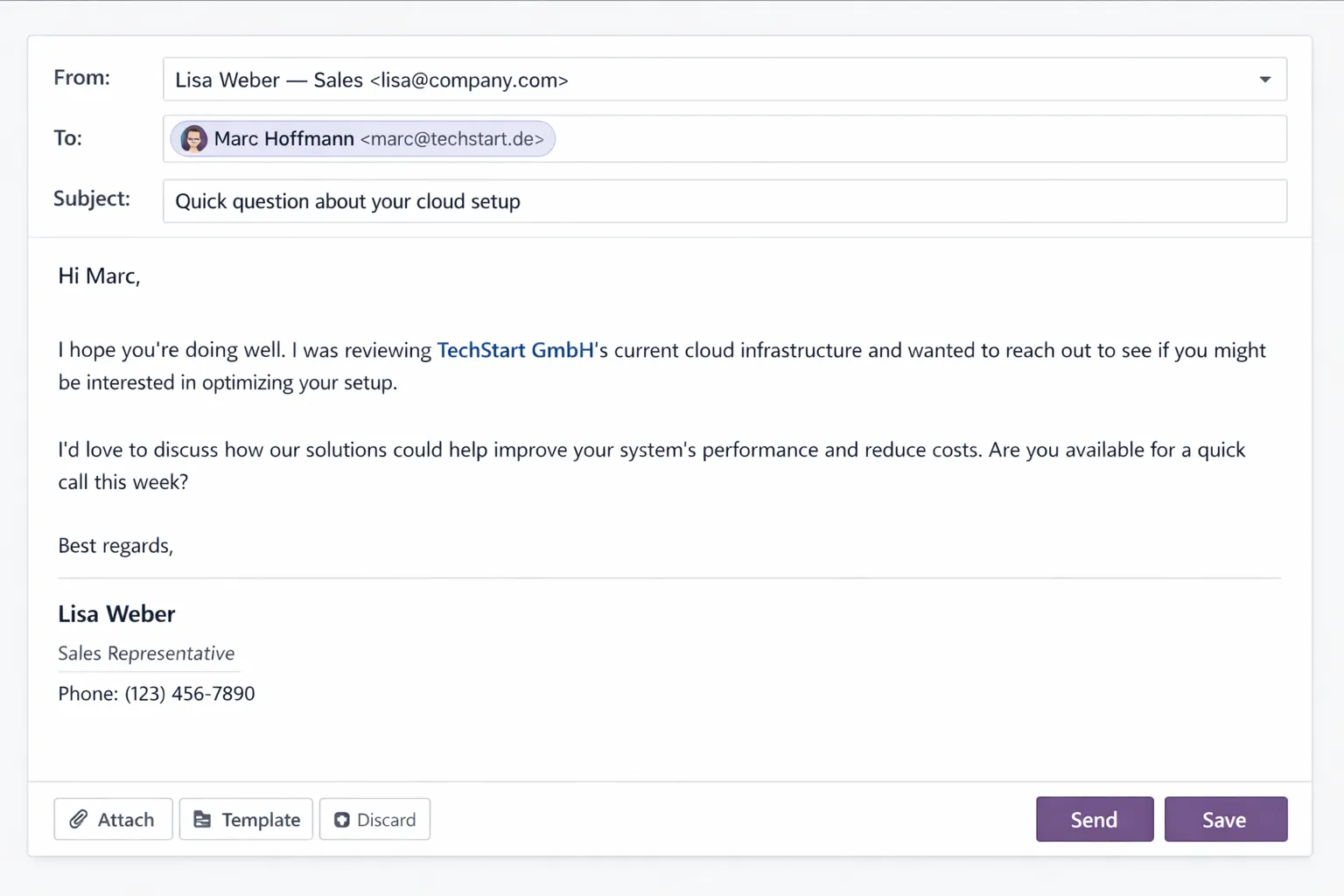Screen dimensions: 1344x896
Task: Click inside the To recipients field
Action: click(875, 138)
